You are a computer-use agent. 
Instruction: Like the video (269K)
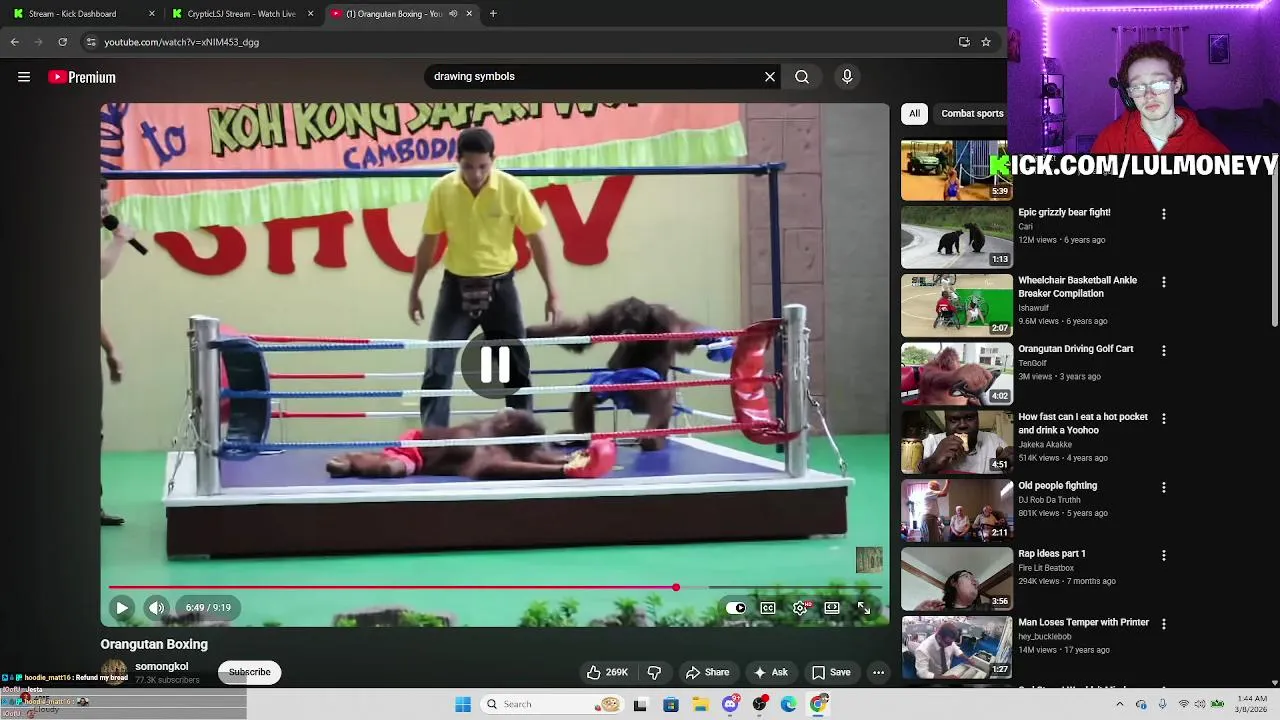607,672
